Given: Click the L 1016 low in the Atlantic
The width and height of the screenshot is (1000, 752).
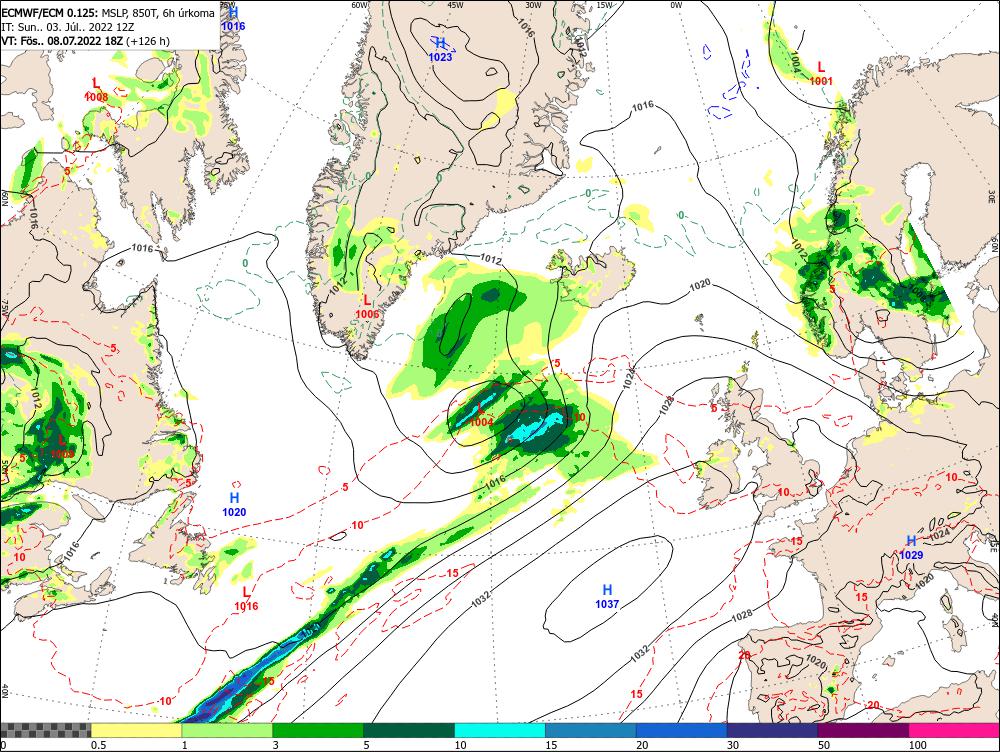Looking at the screenshot, I should tap(246, 599).
